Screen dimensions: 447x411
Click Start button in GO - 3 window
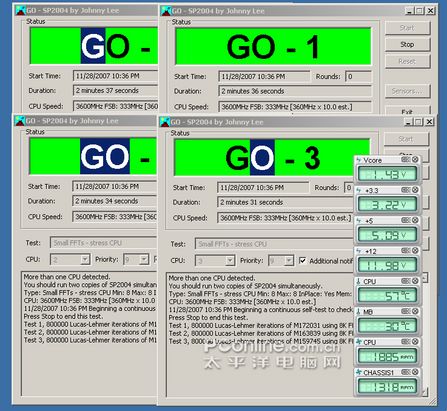(406, 139)
